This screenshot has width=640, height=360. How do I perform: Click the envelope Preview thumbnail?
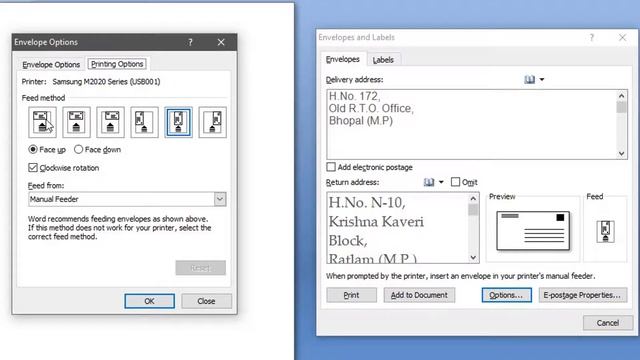tap(533, 231)
